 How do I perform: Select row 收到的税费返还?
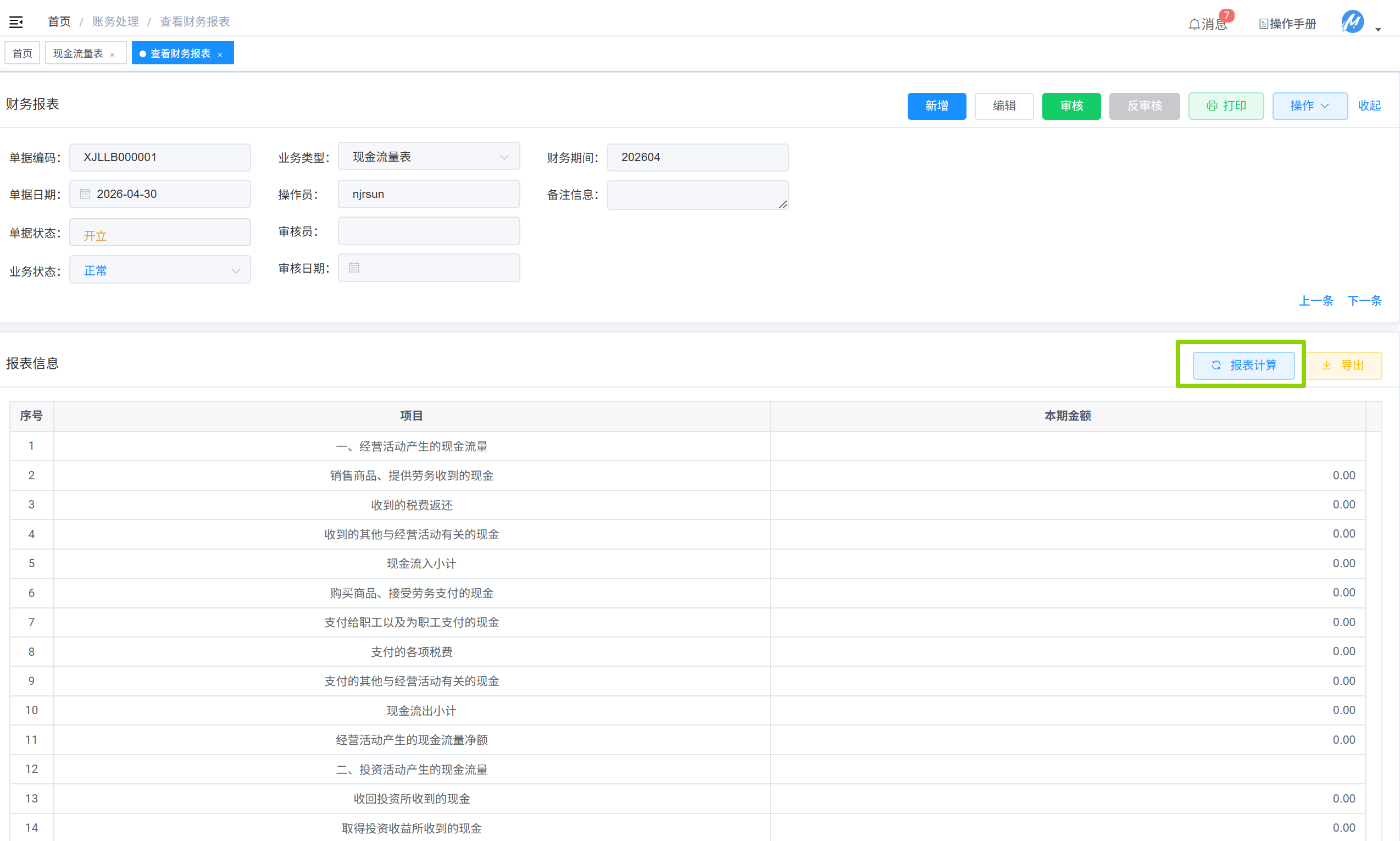(x=687, y=505)
